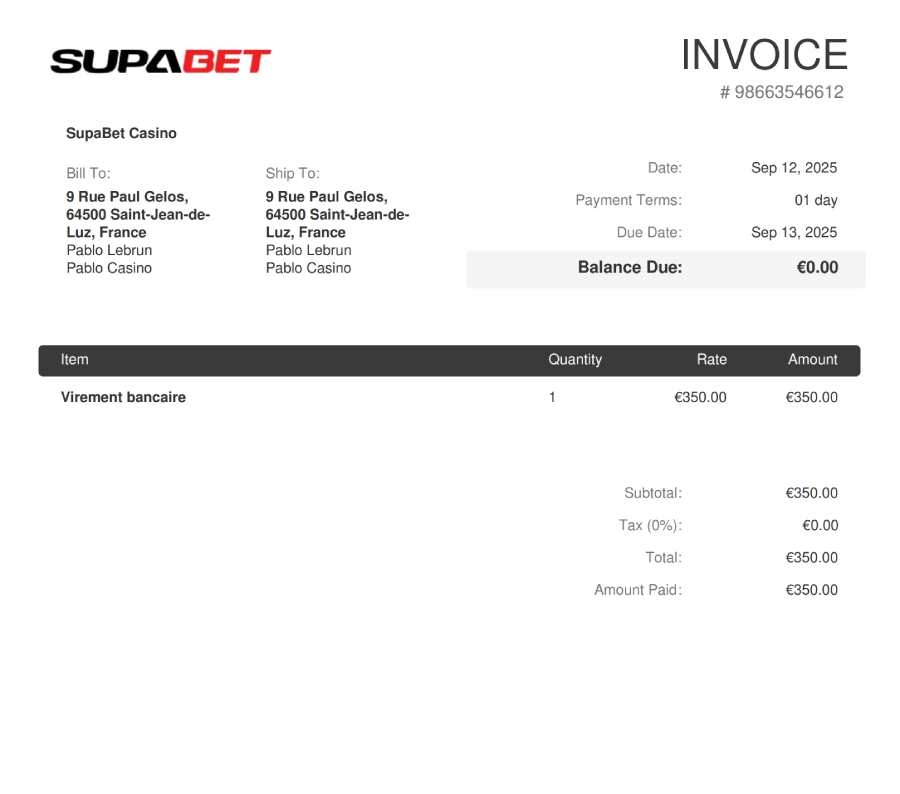Click the Amount column header
Viewport: 900px width, 794px height.
pyautogui.click(x=813, y=360)
